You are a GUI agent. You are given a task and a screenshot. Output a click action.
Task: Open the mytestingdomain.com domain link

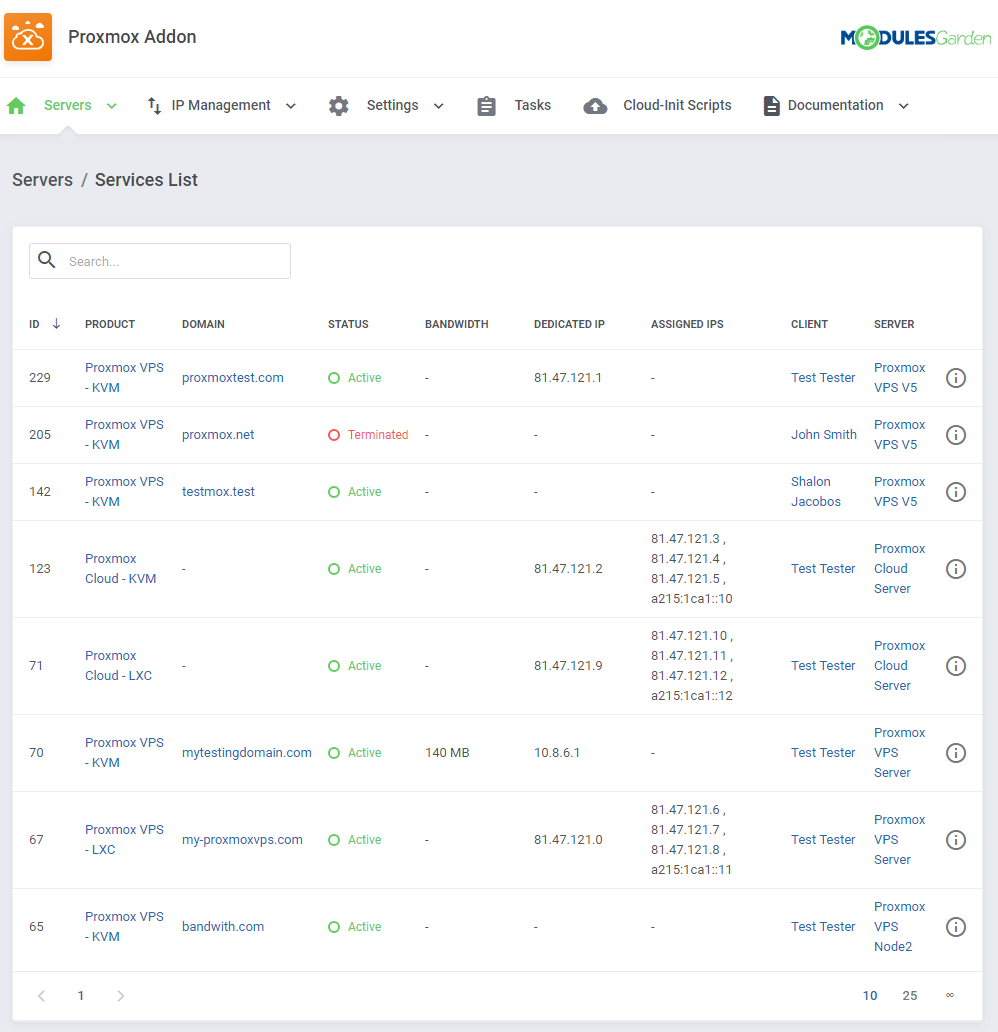pos(247,752)
